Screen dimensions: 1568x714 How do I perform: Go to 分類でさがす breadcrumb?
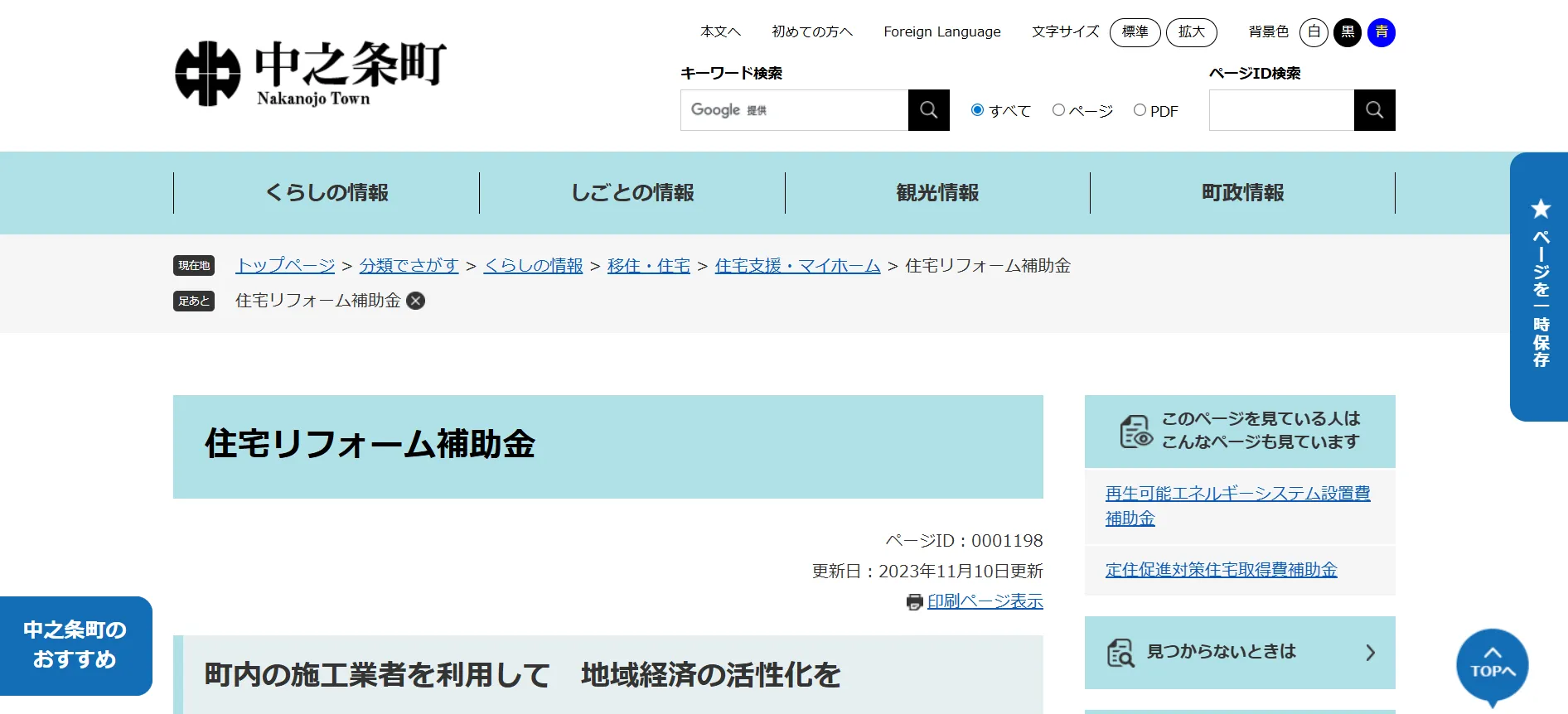click(x=409, y=266)
